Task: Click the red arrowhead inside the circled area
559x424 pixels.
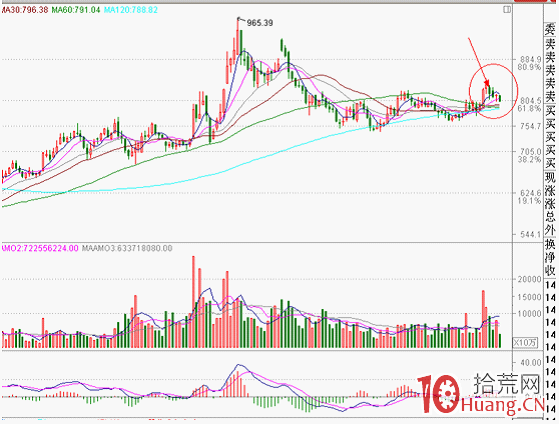Action: tap(487, 83)
